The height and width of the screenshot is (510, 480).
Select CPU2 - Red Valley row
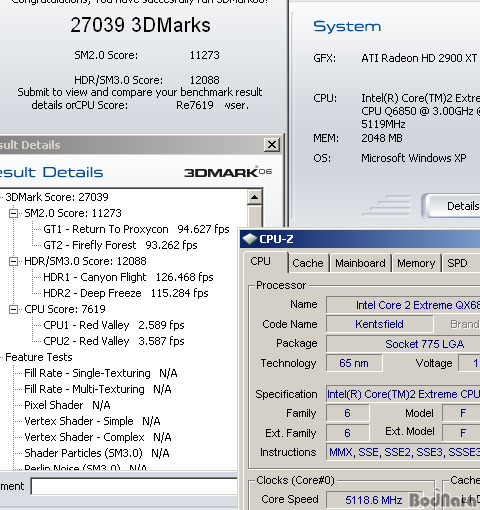114,341
